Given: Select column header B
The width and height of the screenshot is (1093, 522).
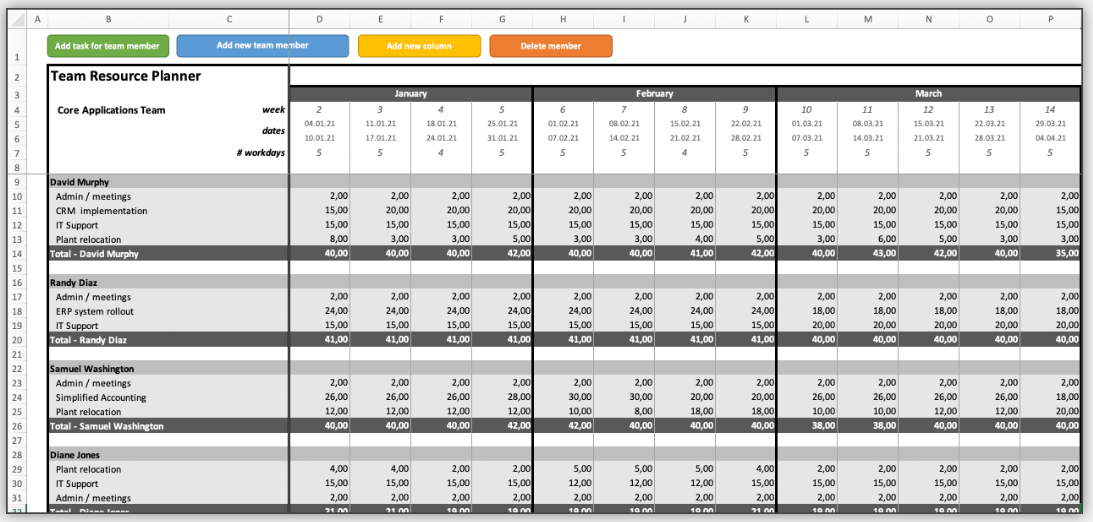Looking at the screenshot, I should (108, 20).
